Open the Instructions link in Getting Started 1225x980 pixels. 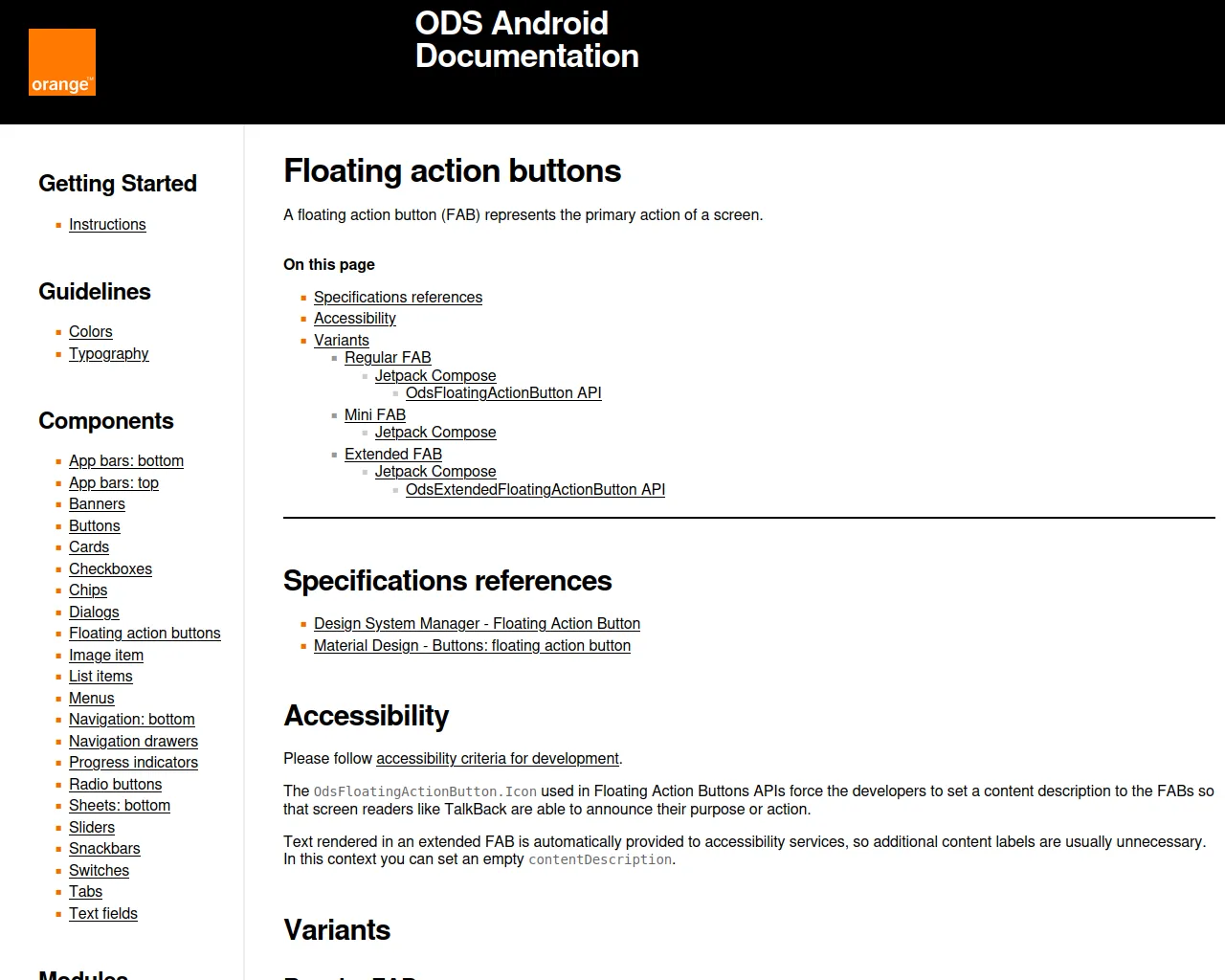[x=107, y=225]
